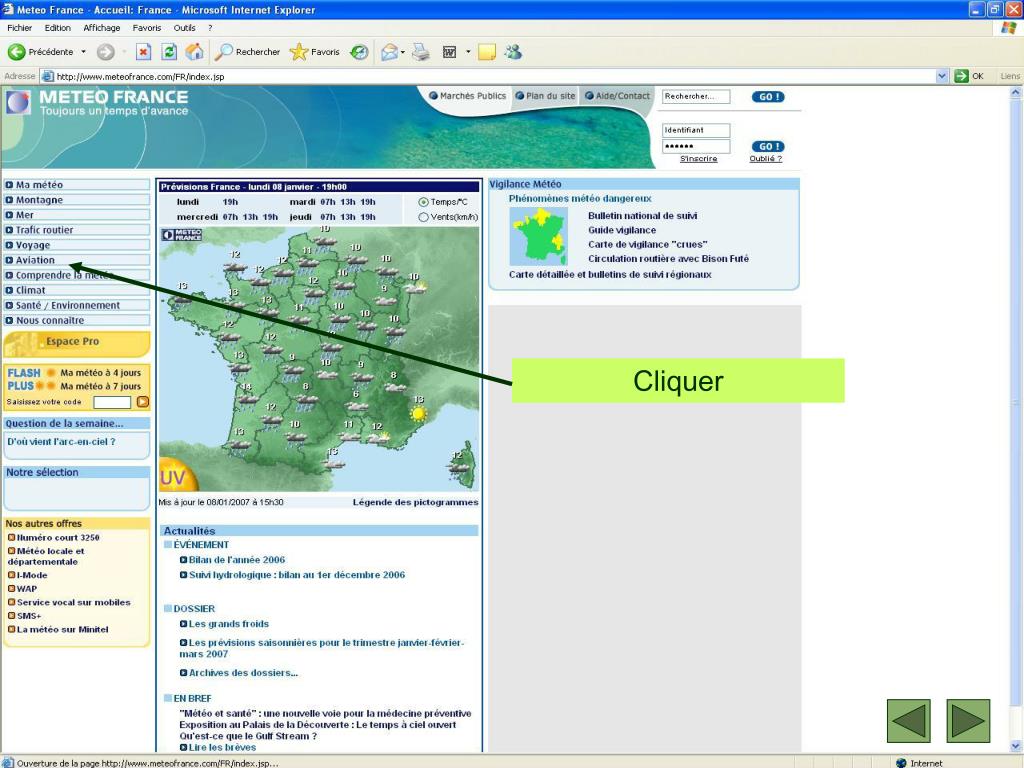Click the forward navigation arrow icon
This screenshot has width=1024, height=768.
pos(105,52)
